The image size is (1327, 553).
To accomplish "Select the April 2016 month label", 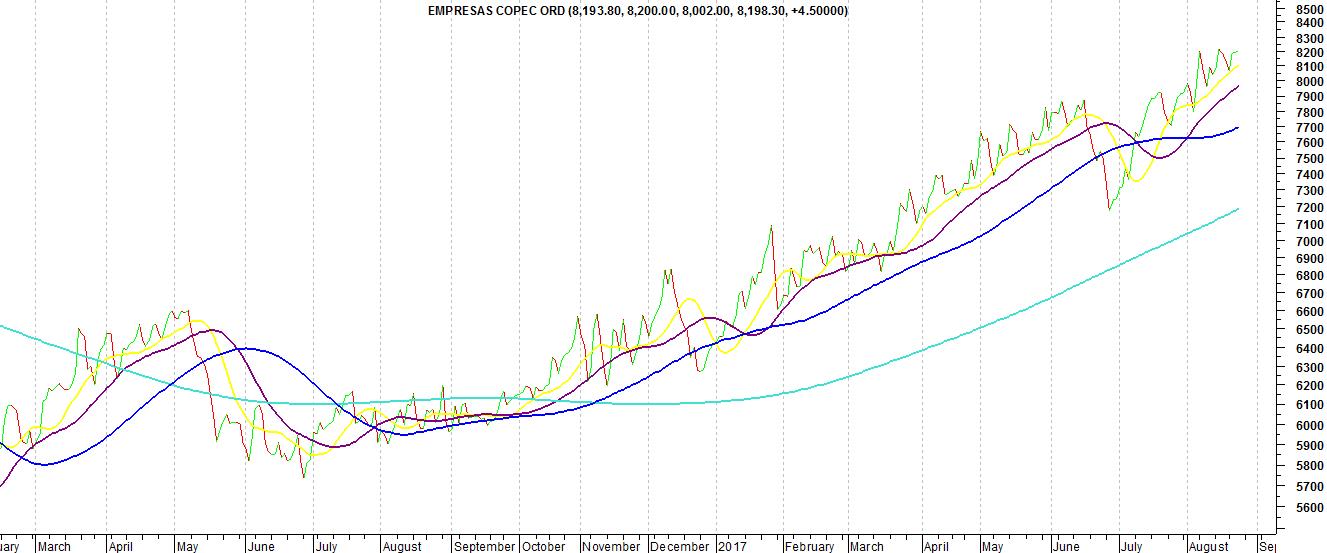I will coord(120,547).
